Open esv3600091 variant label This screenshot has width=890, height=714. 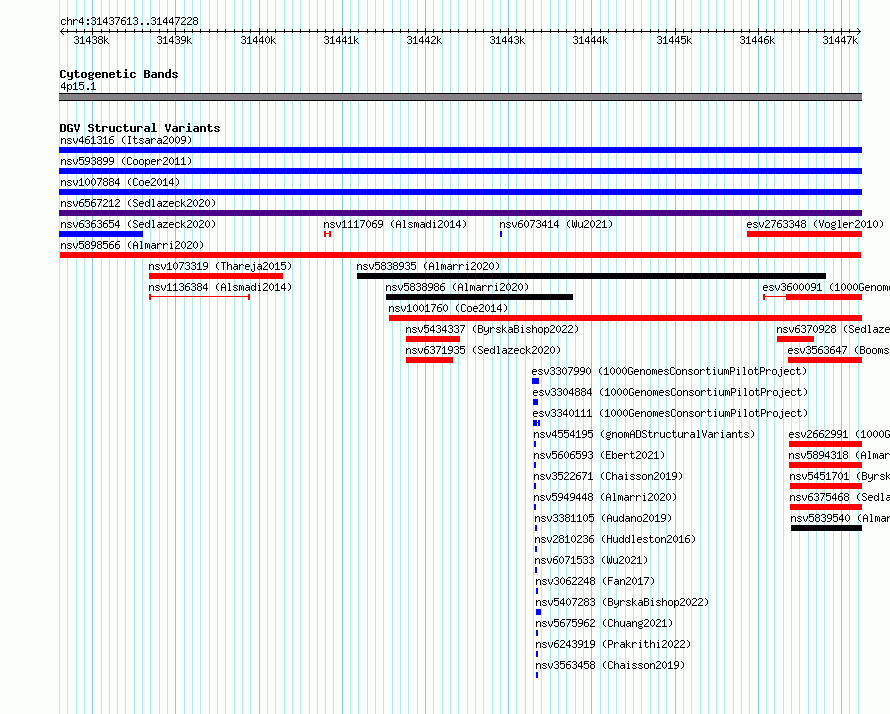point(826,287)
